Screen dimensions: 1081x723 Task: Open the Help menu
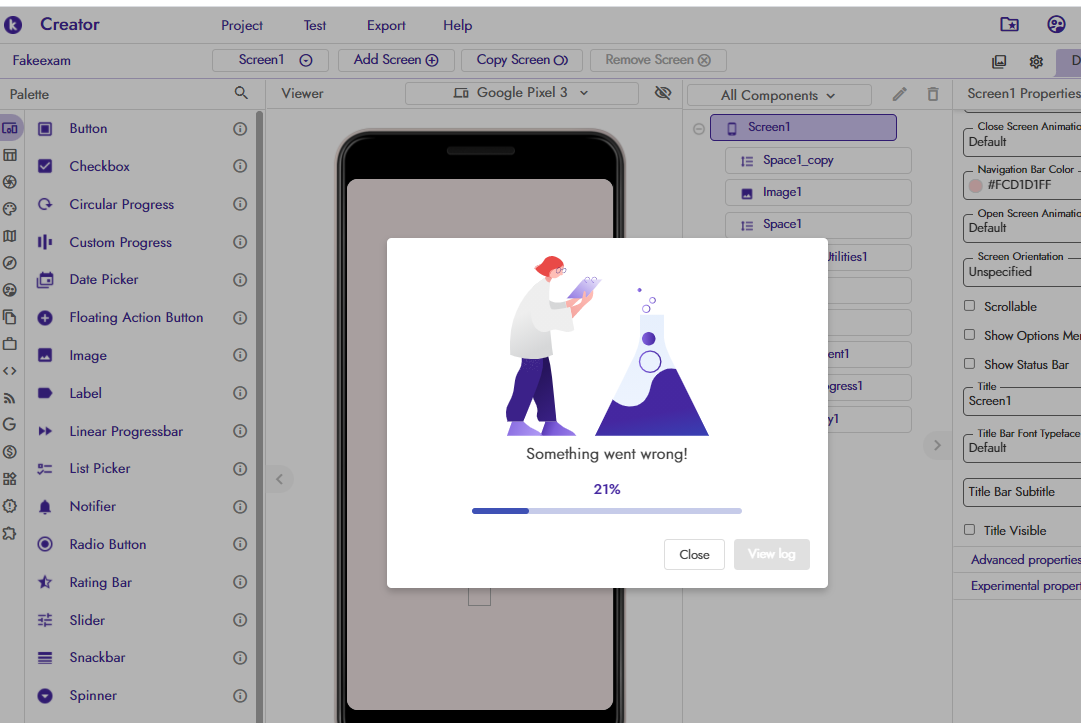[x=458, y=26]
